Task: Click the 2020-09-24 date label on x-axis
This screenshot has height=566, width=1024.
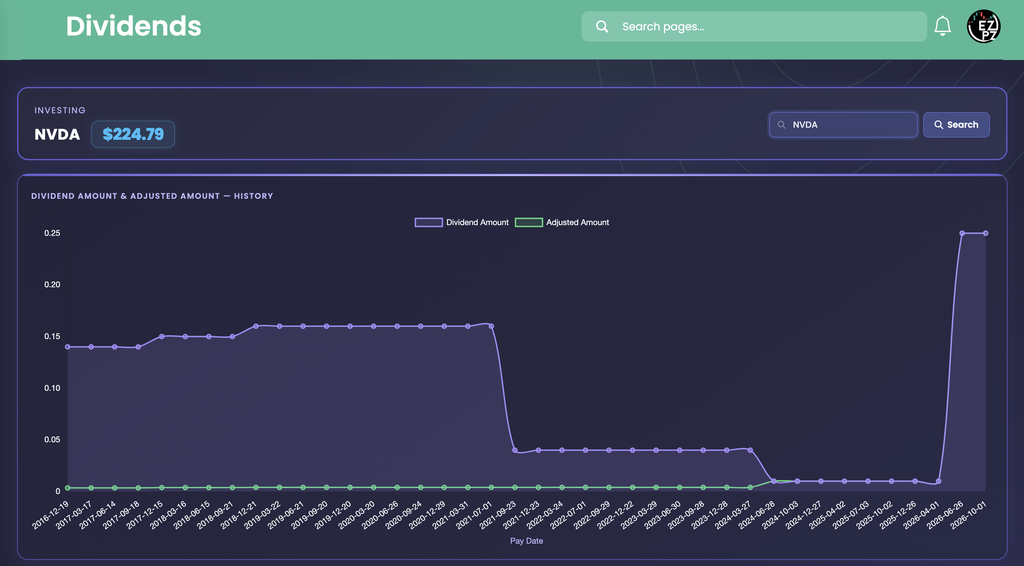Action: click(x=404, y=515)
